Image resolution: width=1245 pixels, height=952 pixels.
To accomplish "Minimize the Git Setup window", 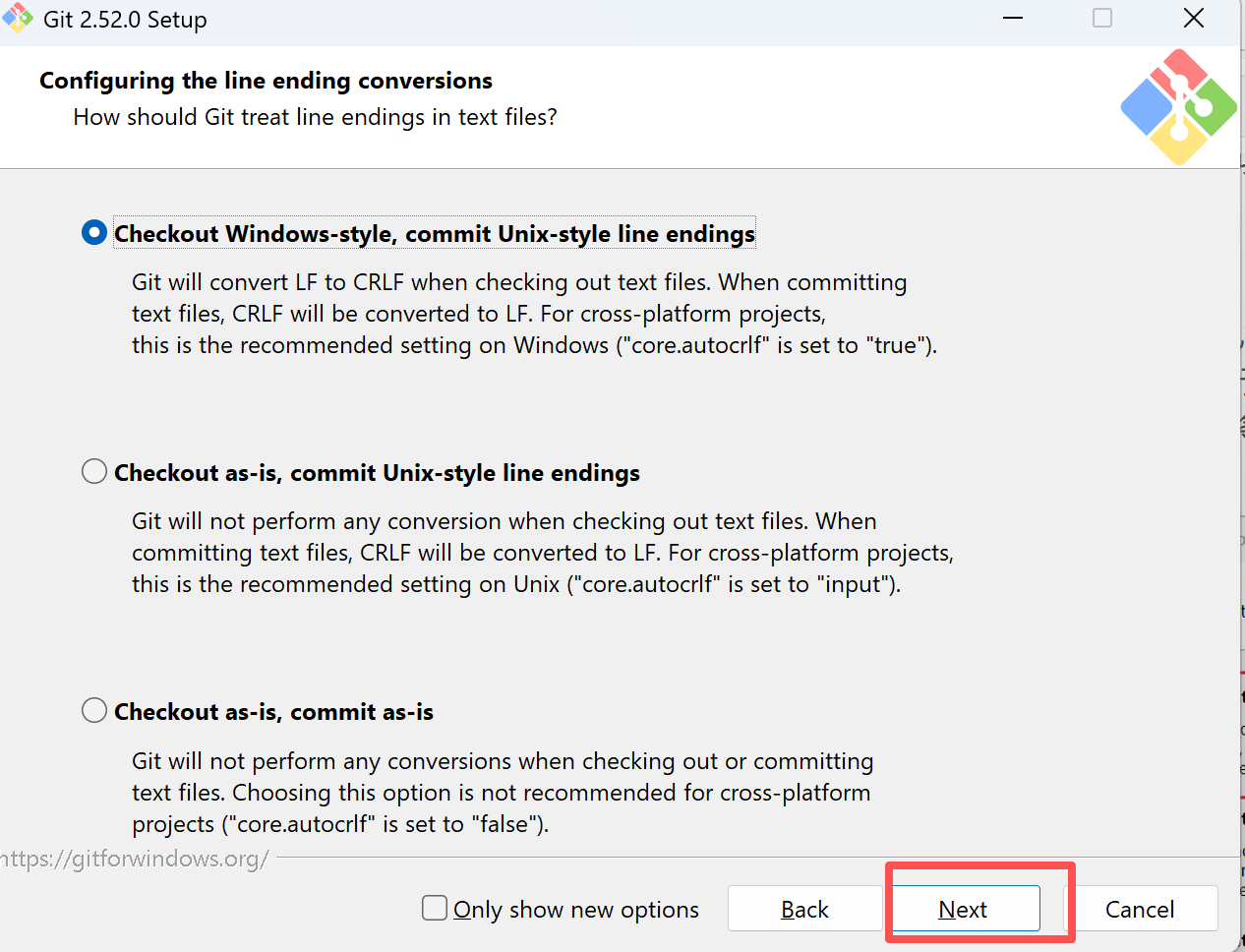I will pos(1013,19).
